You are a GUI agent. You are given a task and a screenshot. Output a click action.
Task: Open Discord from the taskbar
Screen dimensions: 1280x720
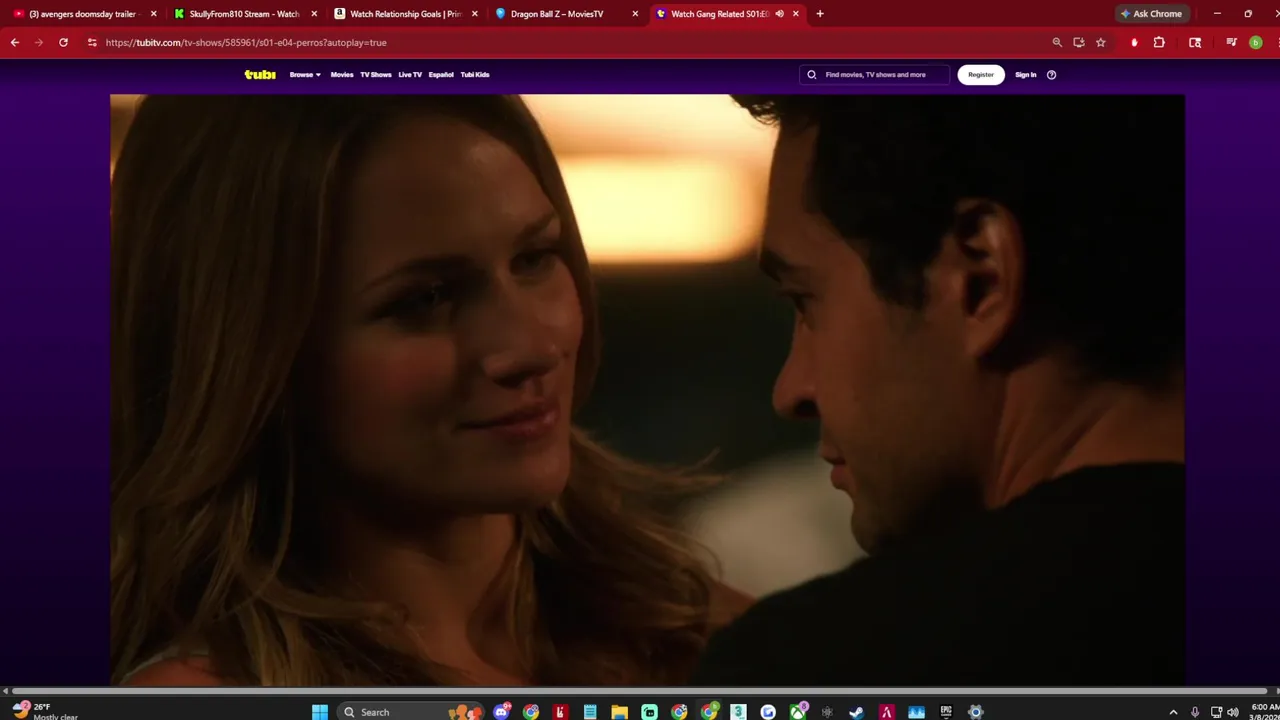(x=502, y=712)
